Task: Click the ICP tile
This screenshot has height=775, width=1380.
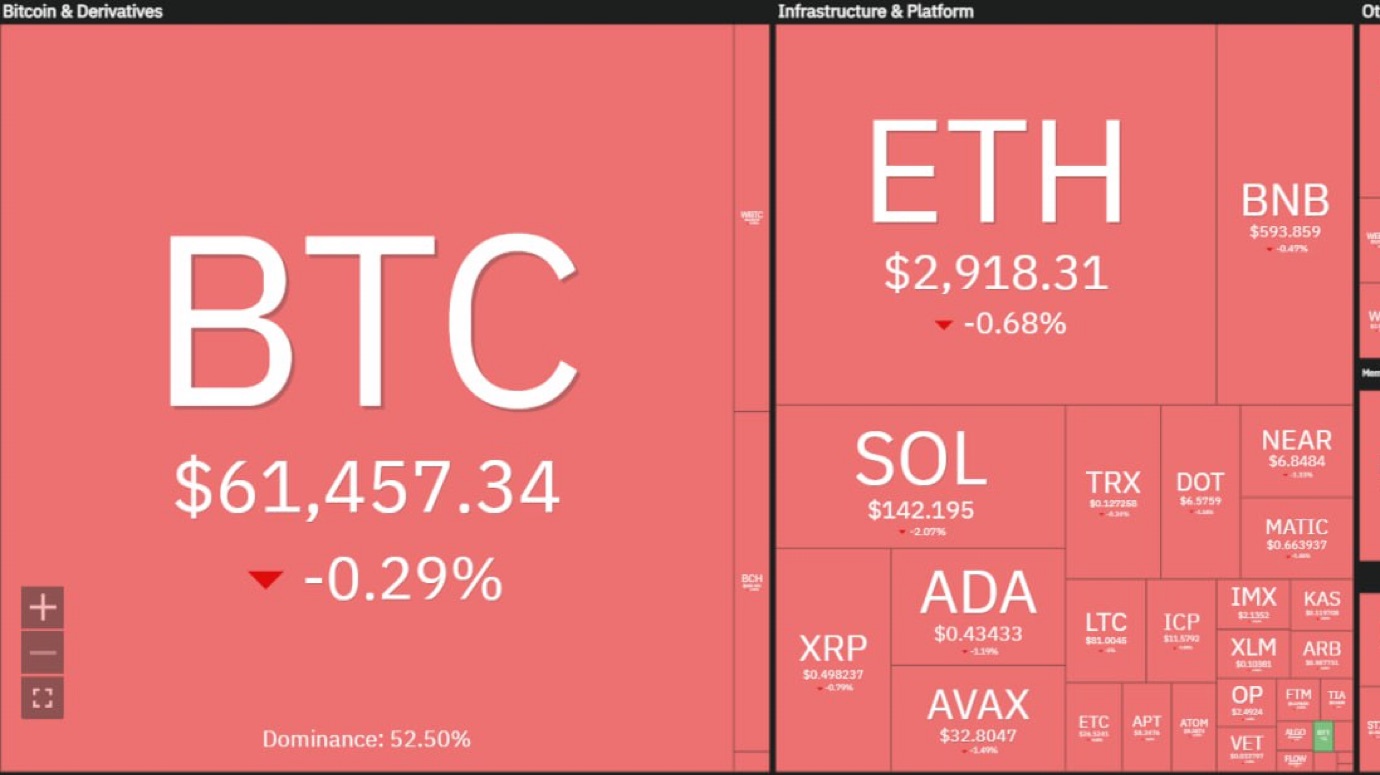Action: pyautogui.click(x=1181, y=630)
